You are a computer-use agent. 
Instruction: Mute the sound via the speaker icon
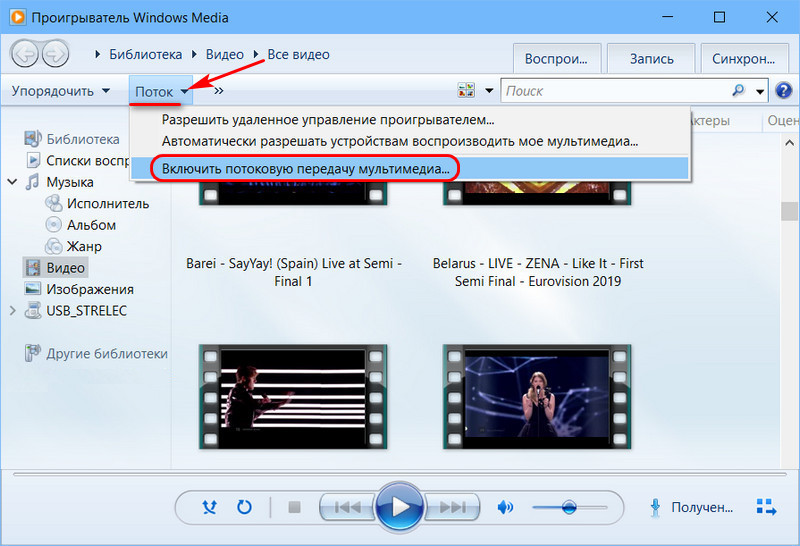[x=505, y=507]
